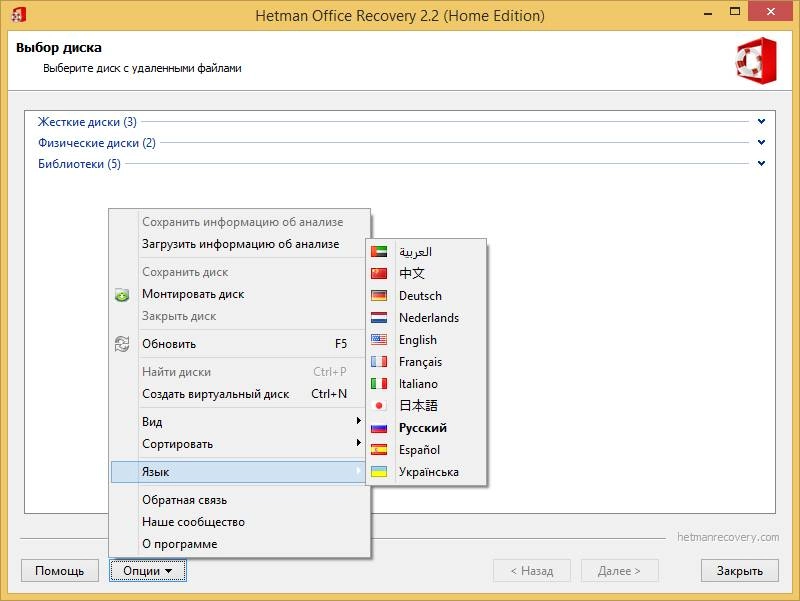The height and width of the screenshot is (601, 800).
Task: Switch language to Deutsch
Action: [x=426, y=295]
